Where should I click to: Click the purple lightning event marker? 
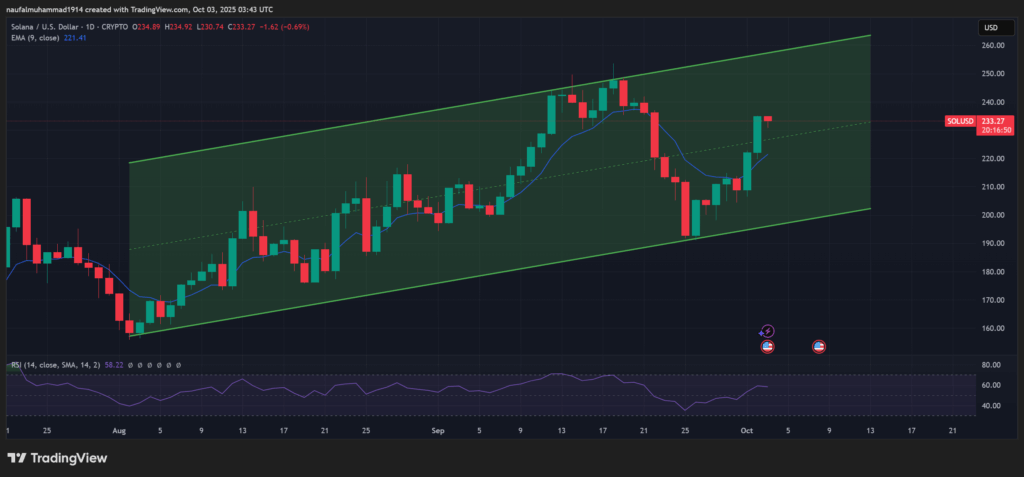(x=768, y=331)
